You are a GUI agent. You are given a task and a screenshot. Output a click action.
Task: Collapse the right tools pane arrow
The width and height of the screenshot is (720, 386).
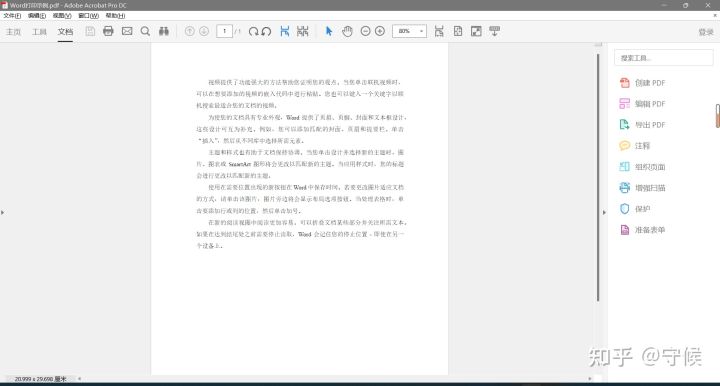pos(604,213)
